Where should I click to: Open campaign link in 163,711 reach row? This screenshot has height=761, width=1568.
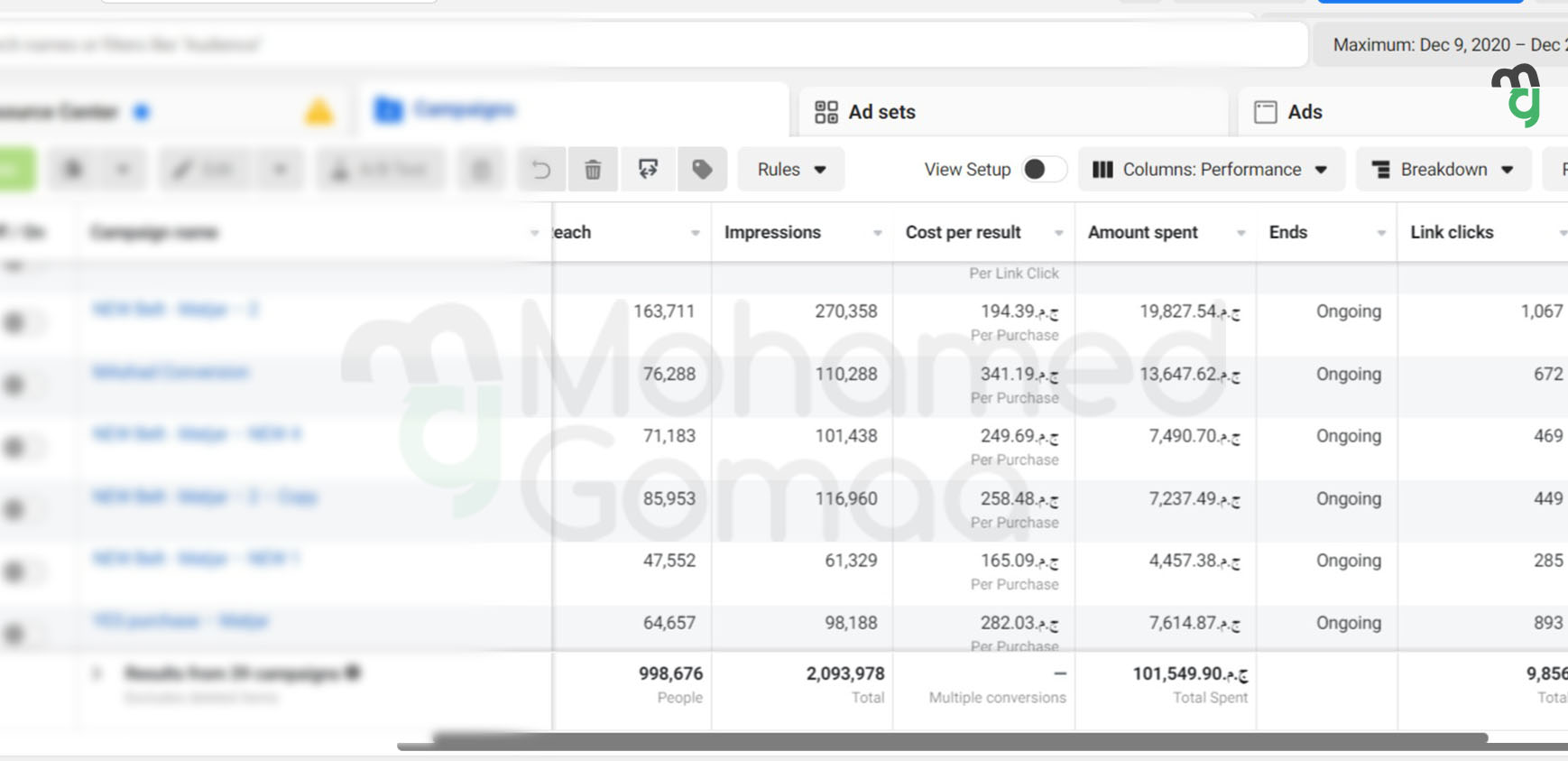(x=175, y=310)
